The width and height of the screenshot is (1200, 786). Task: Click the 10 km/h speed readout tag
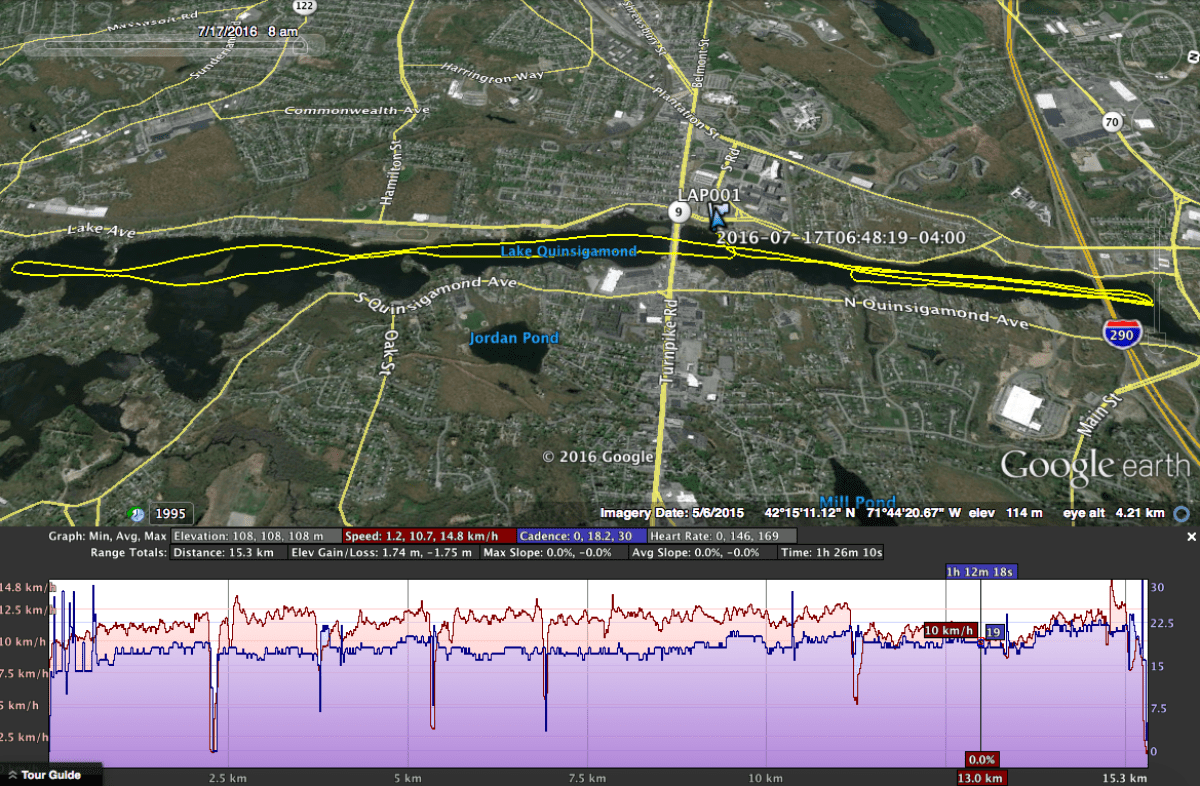[x=949, y=630]
